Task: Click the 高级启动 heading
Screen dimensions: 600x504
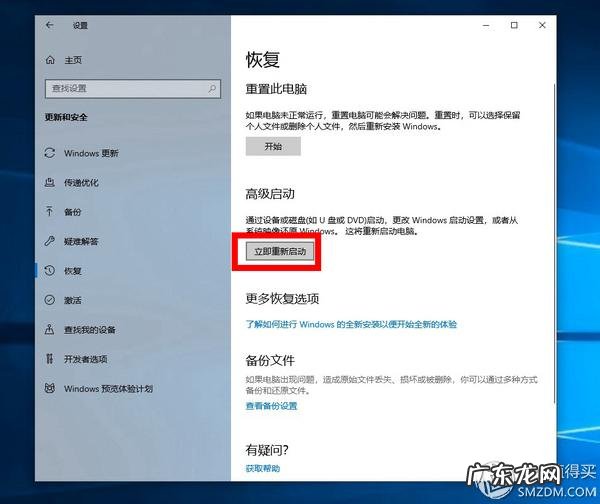Action: click(270, 194)
